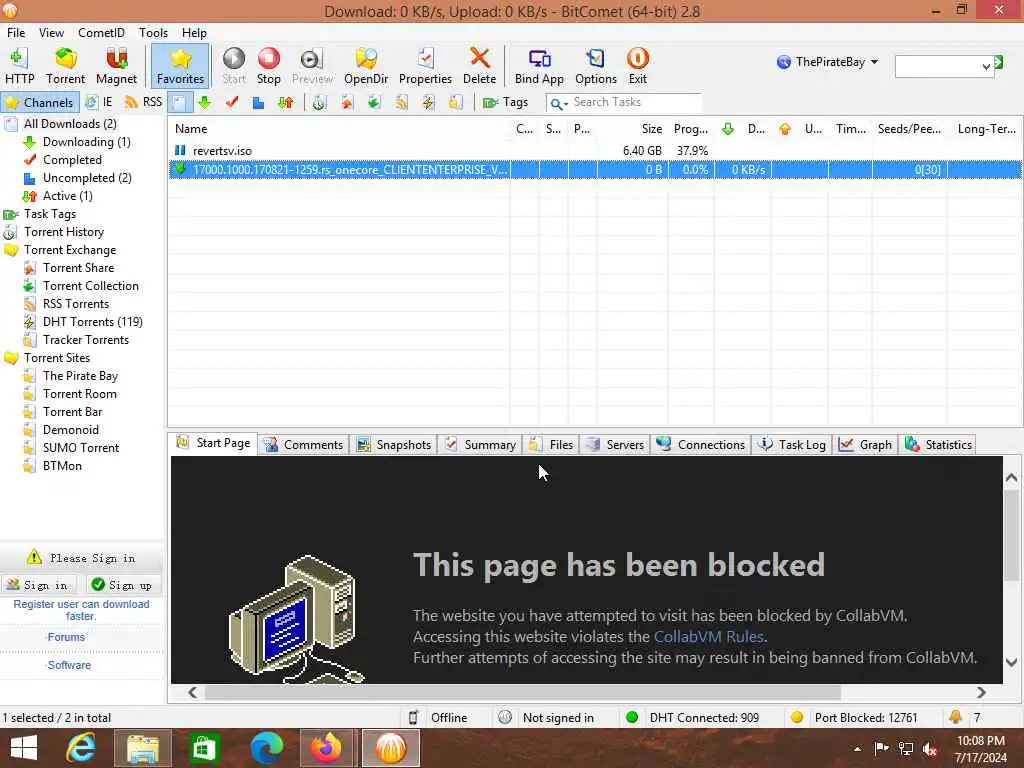Open the Options dialog
This screenshot has width=1024, height=768.
596,66
